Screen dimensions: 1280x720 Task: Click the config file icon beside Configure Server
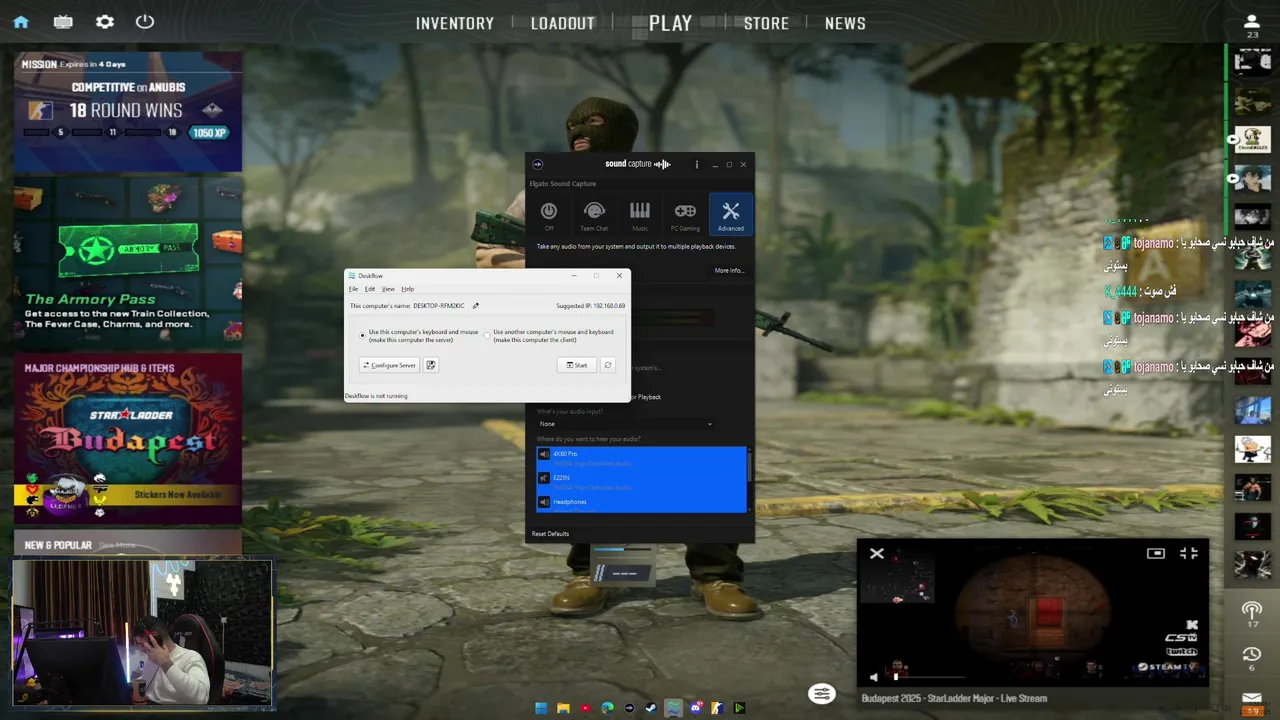click(x=431, y=365)
